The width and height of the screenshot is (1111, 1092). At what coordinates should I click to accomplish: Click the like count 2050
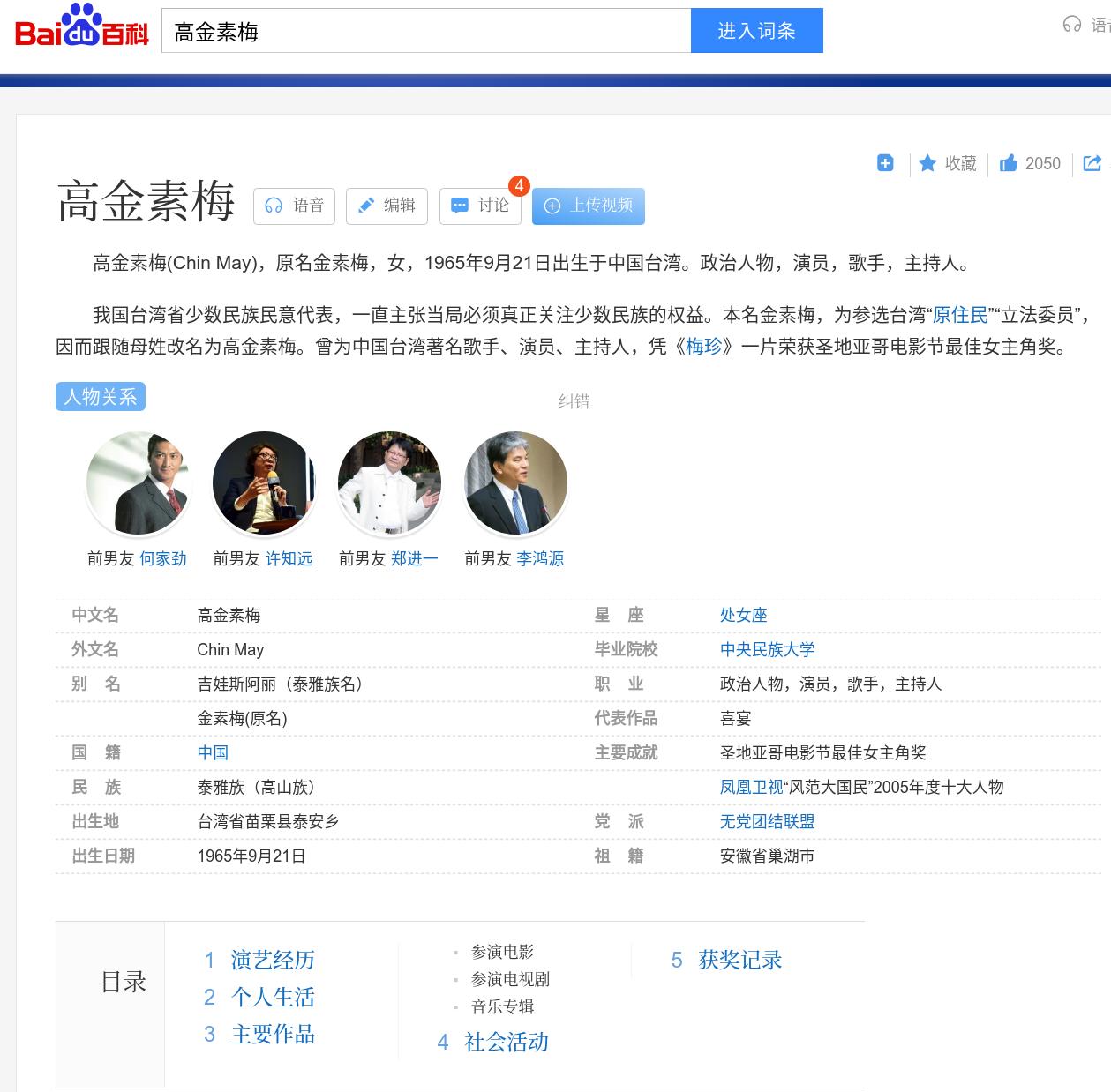[x=1043, y=163]
